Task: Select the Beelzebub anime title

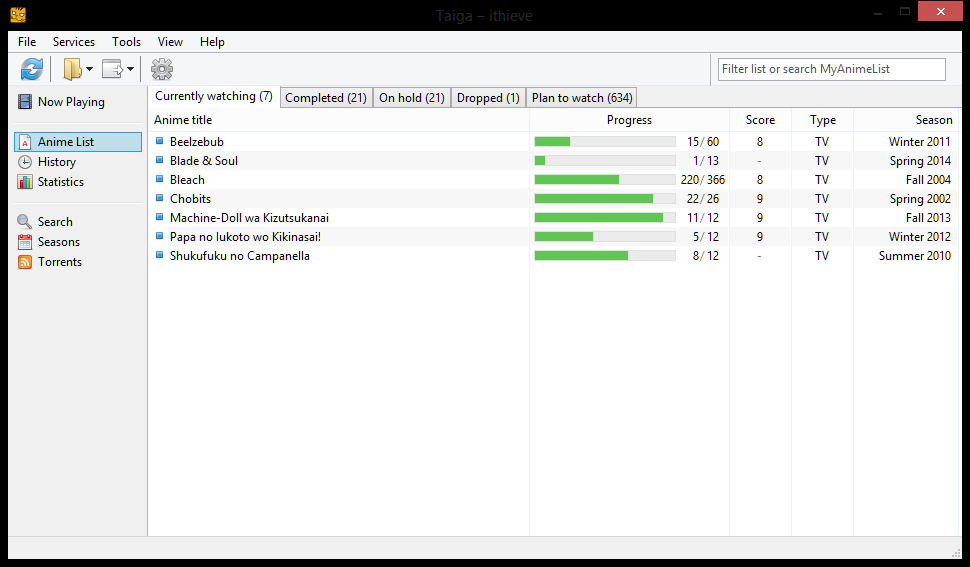Action: point(197,142)
